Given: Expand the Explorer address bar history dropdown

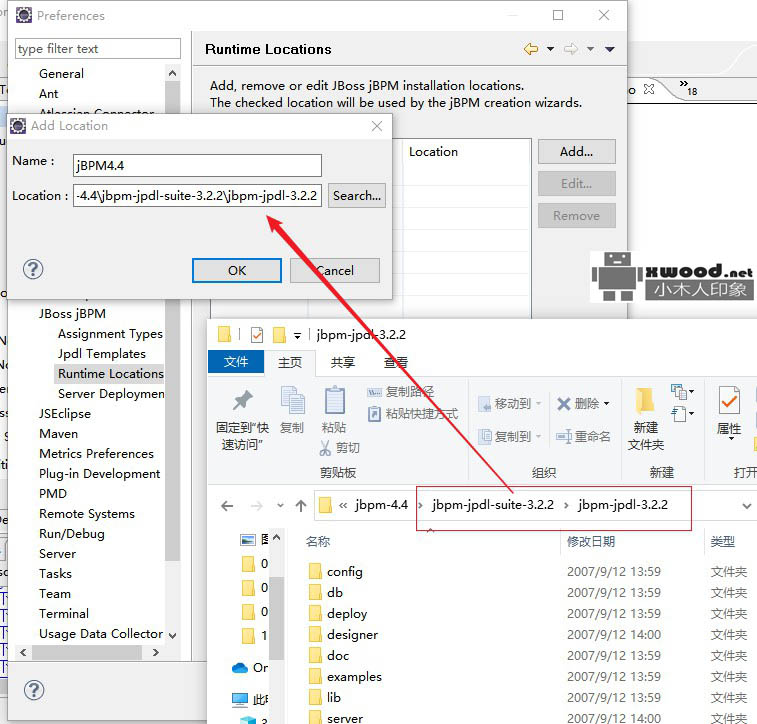Looking at the screenshot, I should pyautogui.click(x=746, y=506).
